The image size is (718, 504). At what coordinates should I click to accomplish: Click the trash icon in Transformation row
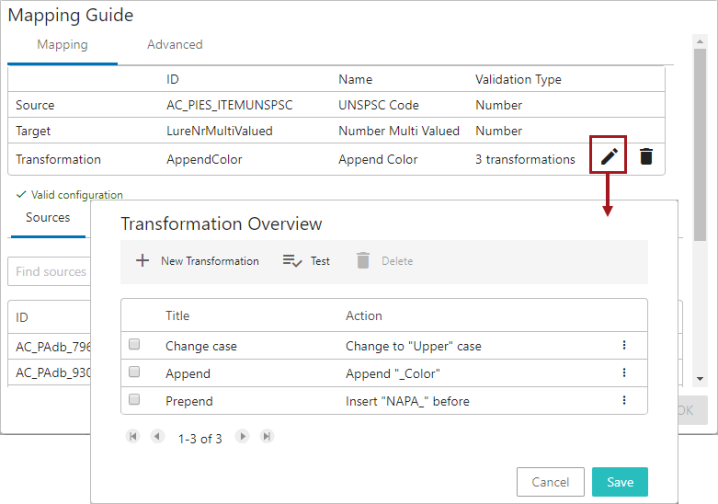point(646,156)
